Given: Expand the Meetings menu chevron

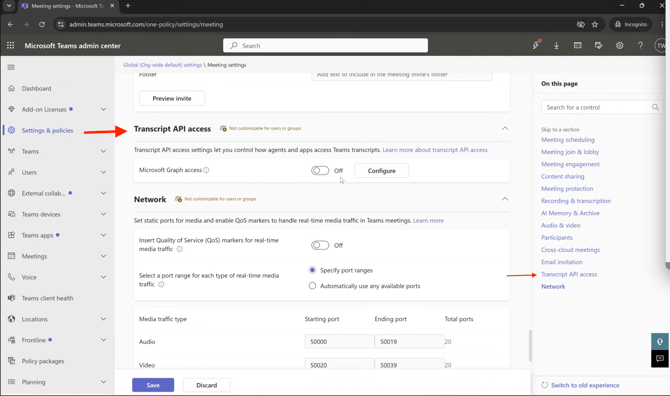Looking at the screenshot, I should (103, 256).
